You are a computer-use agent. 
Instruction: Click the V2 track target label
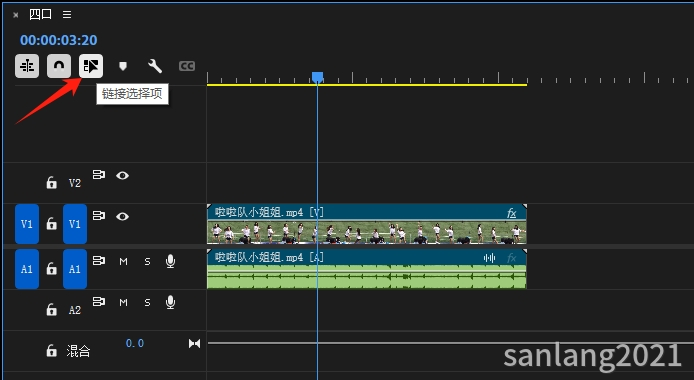tap(75, 183)
